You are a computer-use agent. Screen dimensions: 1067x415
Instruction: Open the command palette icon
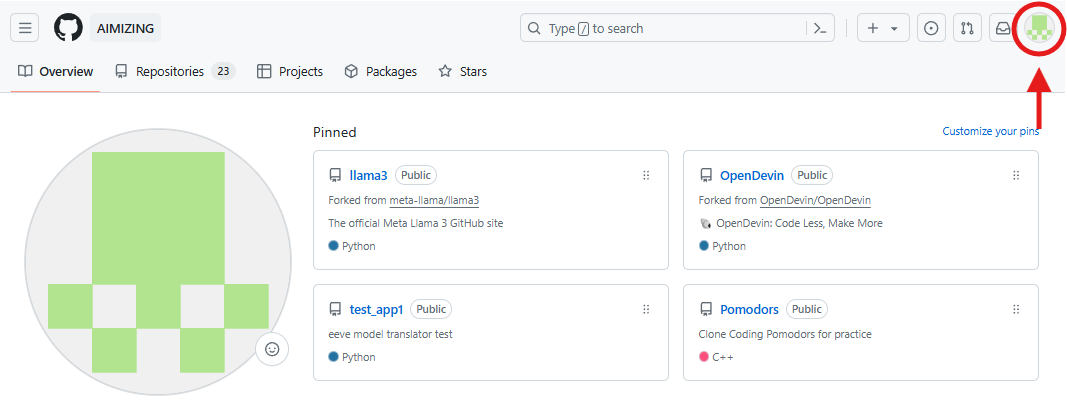pos(820,28)
